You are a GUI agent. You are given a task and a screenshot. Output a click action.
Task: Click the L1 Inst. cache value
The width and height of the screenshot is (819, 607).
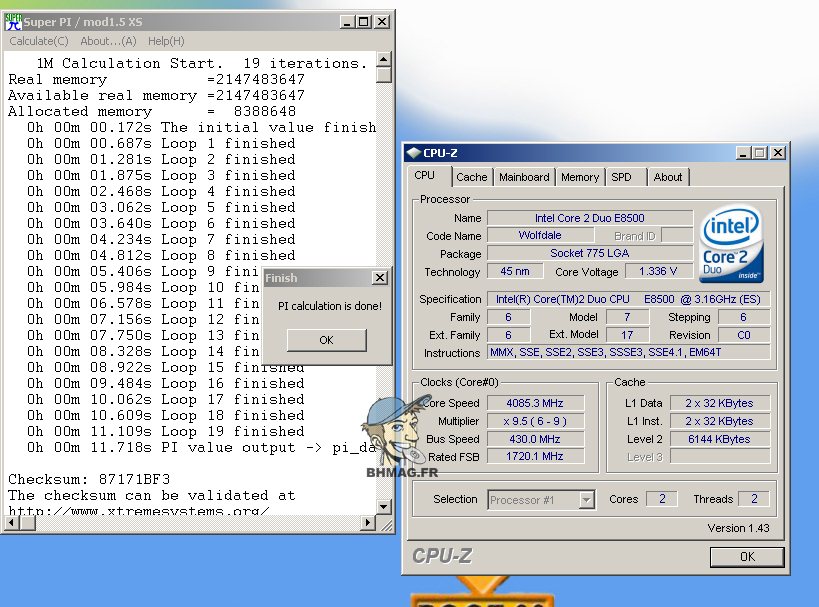[719, 421]
